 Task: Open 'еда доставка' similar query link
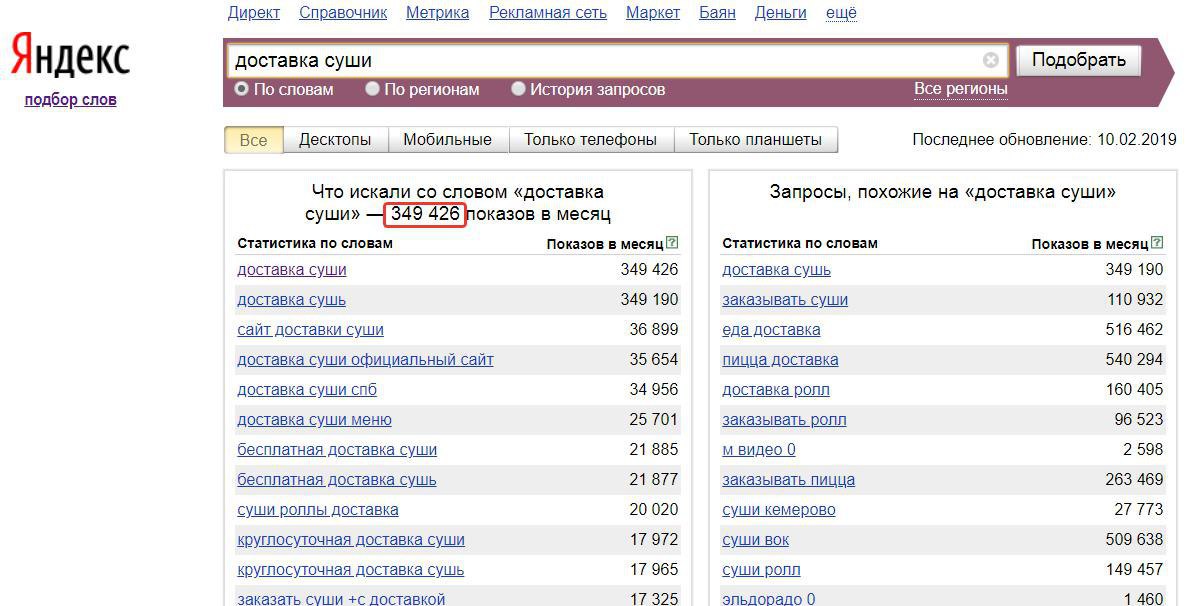click(771, 330)
